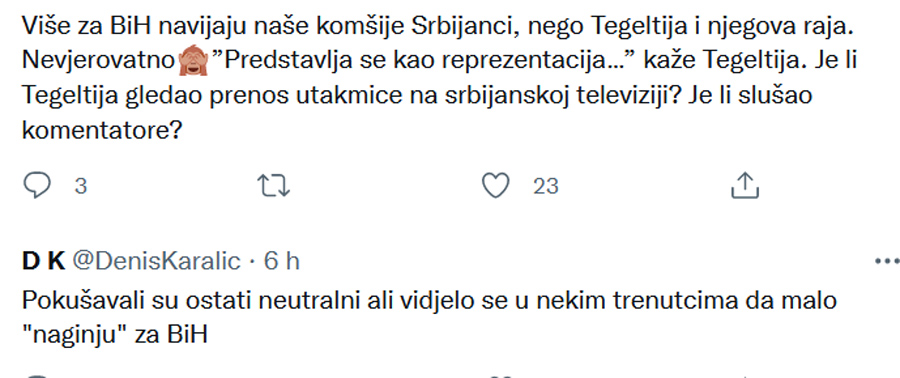Click the partially visible reply bubble under D K's reply

coord(37,376)
